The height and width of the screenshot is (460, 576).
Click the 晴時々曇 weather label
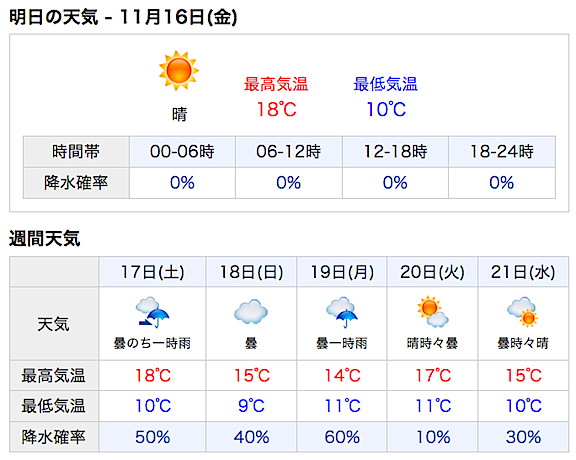point(432,344)
